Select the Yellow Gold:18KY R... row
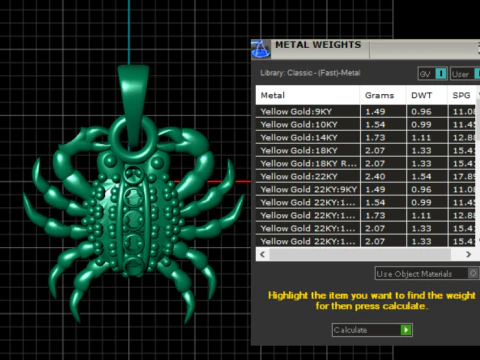Screen dimensions: 480x360 point(366,163)
